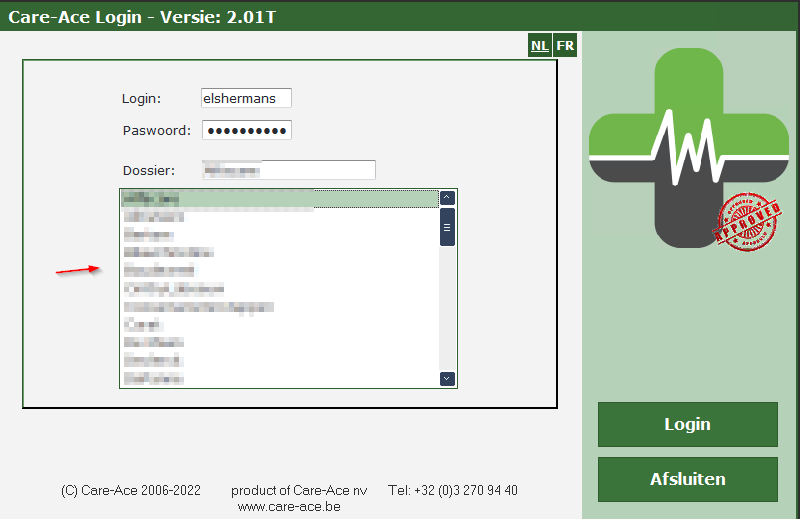Switch language to FR
This screenshot has height=519, width=800.
pyautogui.click(x=566, y=46)
